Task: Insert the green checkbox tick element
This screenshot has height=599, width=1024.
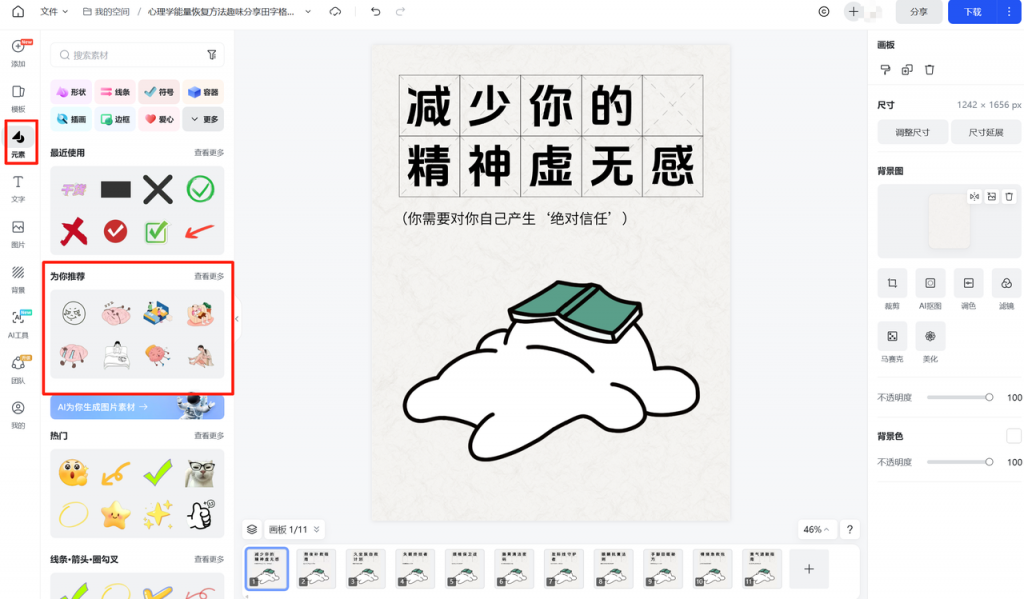Action: coord(157,231)
